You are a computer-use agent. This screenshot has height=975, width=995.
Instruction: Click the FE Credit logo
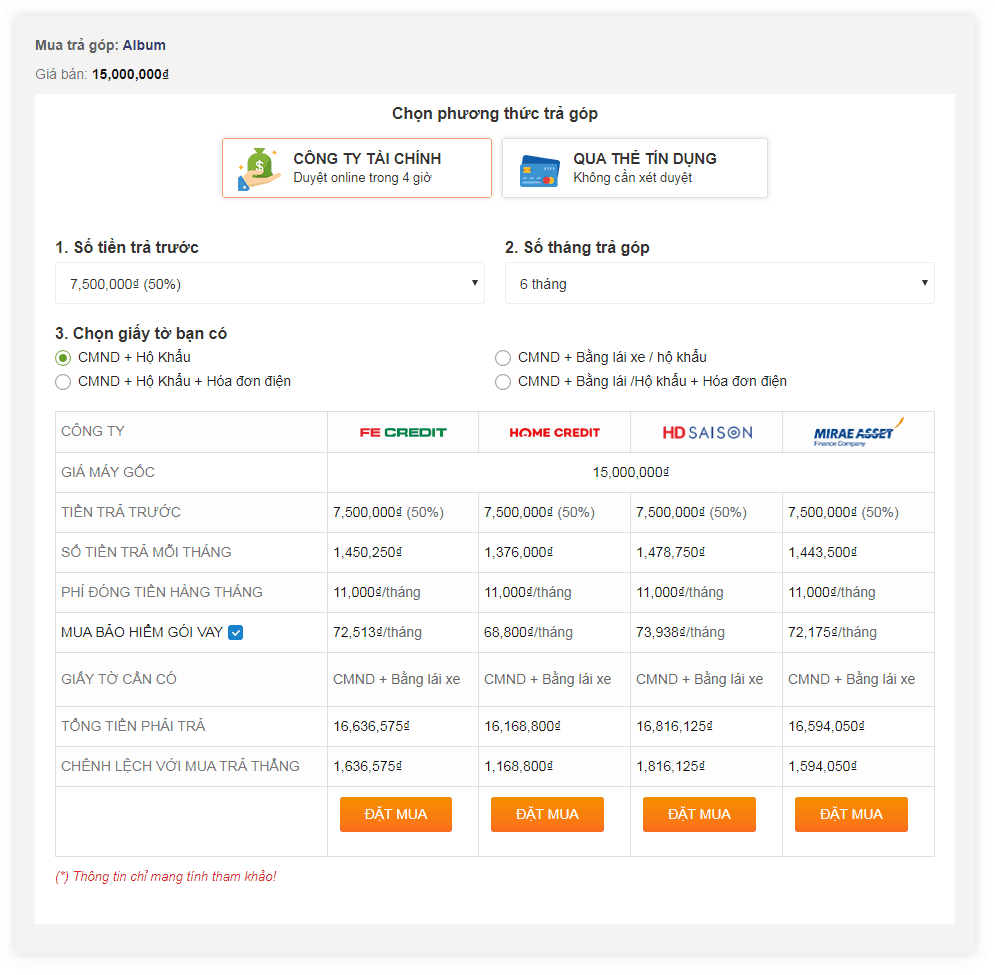click(x=403, y=433)
